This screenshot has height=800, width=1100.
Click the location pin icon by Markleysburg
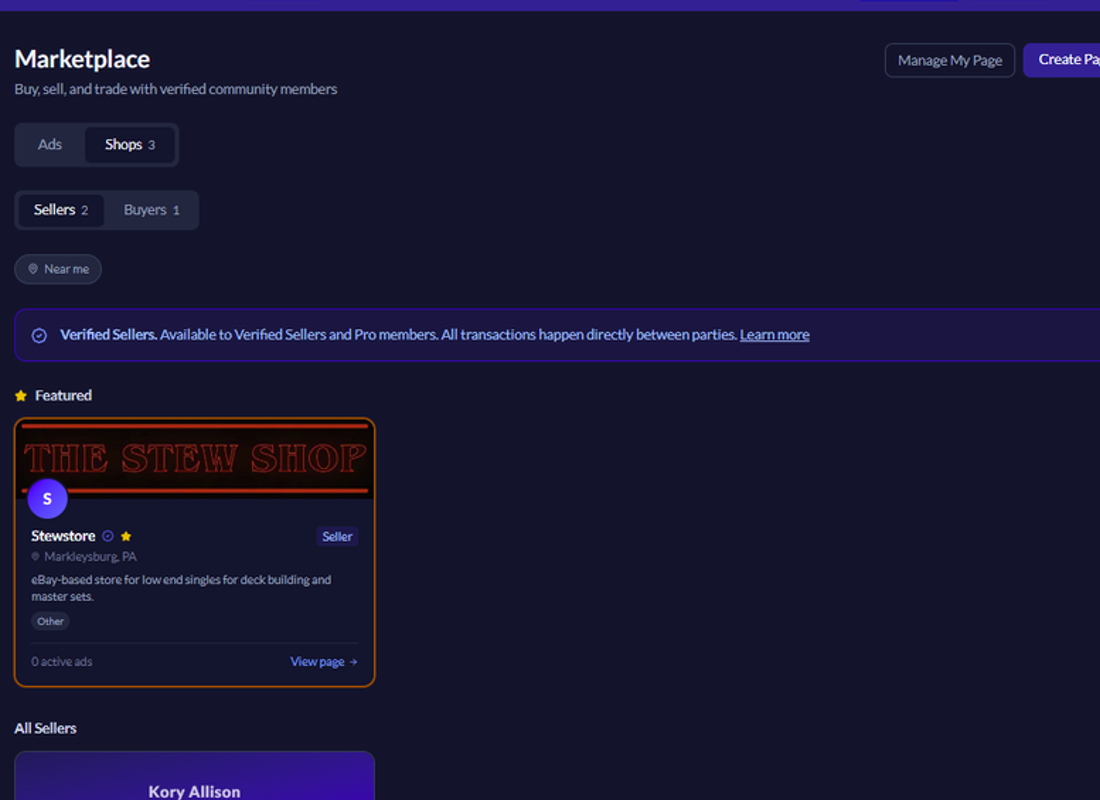(x=35, y=556)
